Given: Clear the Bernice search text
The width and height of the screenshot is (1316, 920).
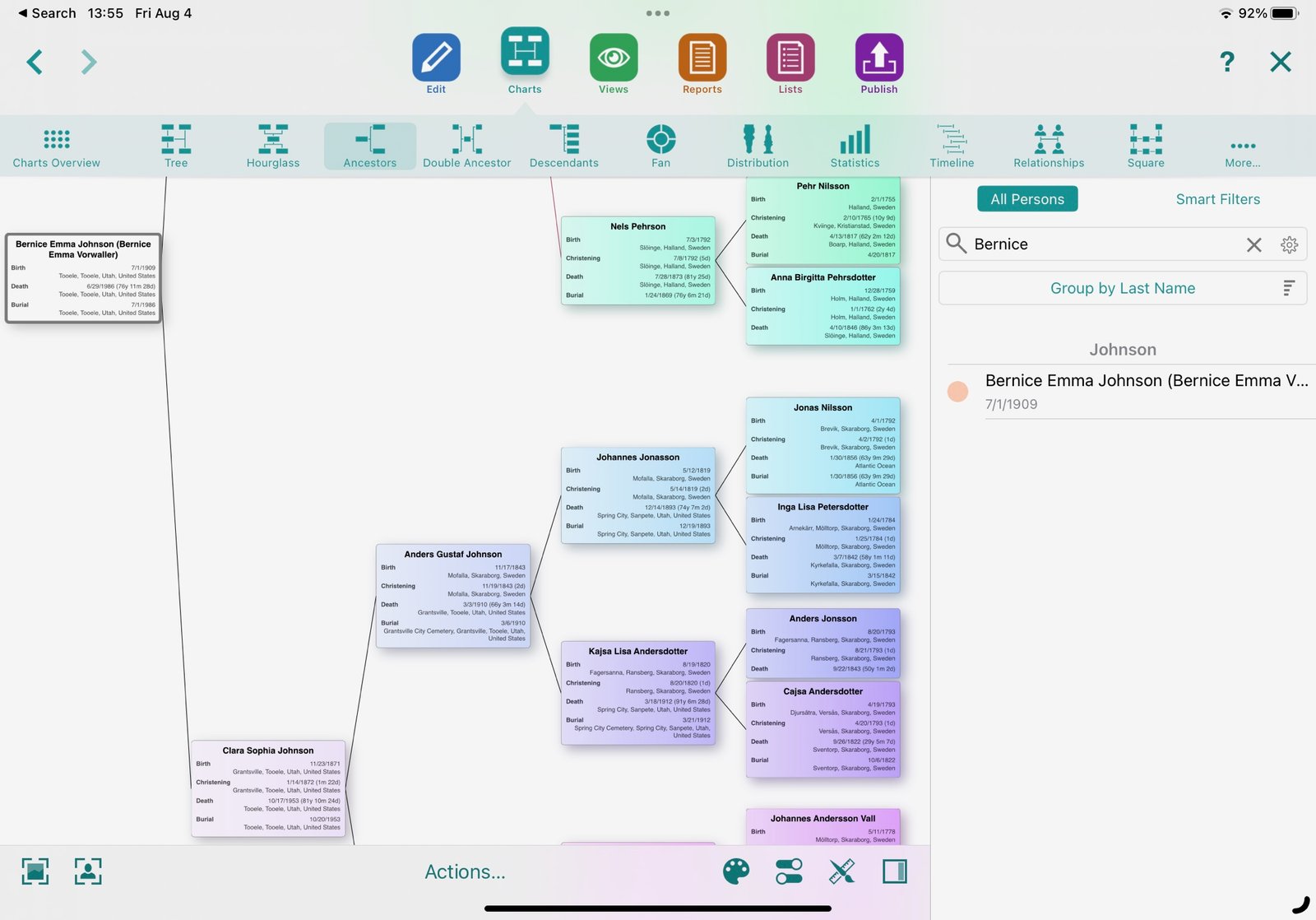Looking at the screenshot, I should [1253, 244].
